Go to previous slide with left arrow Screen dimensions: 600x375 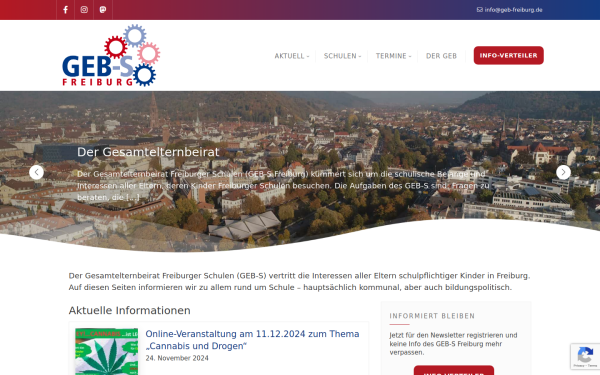36,172
